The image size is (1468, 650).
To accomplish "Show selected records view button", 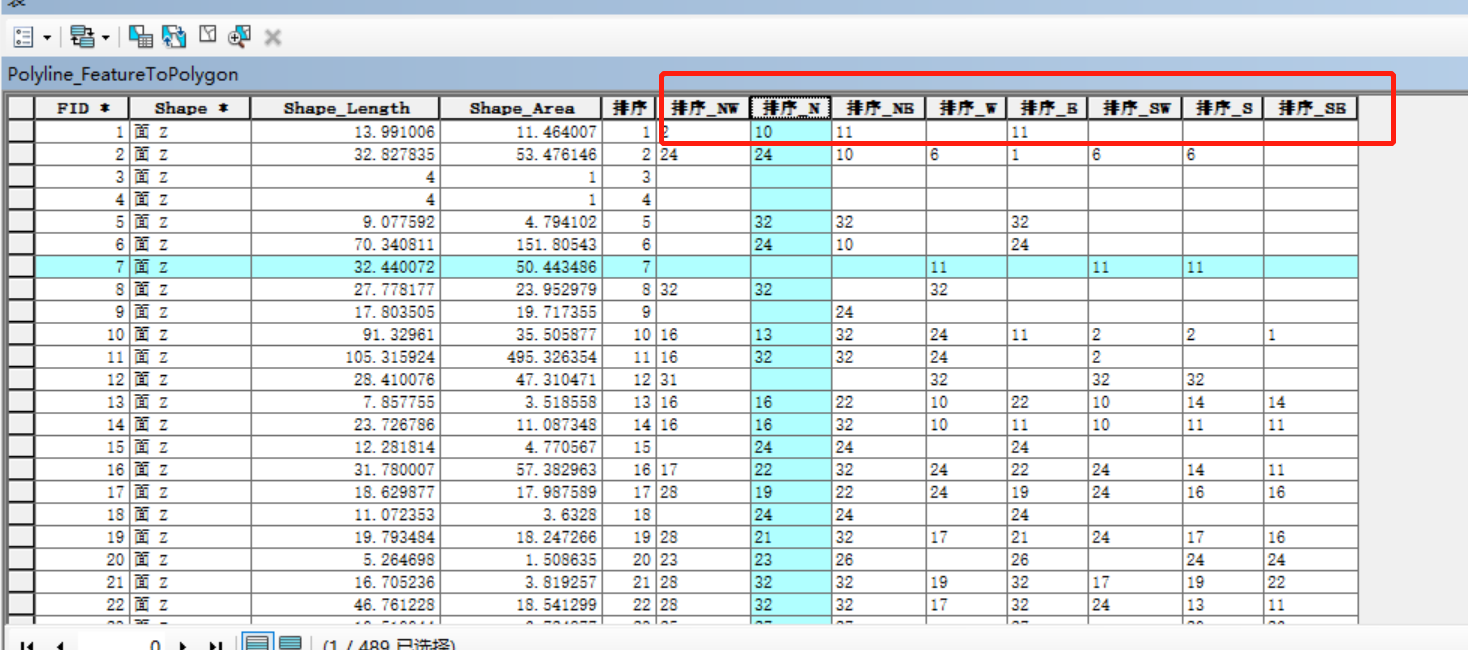I will pos(290,643).
